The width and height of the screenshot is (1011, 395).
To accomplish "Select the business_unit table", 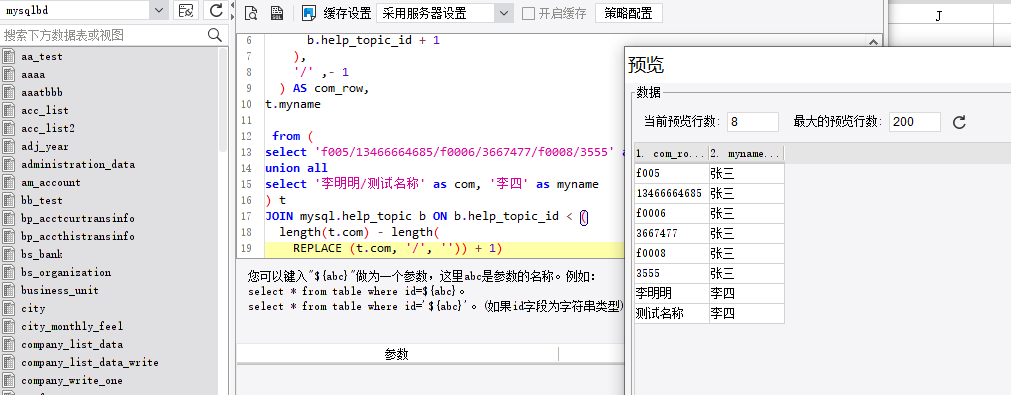I will click(x=60, y=291).
